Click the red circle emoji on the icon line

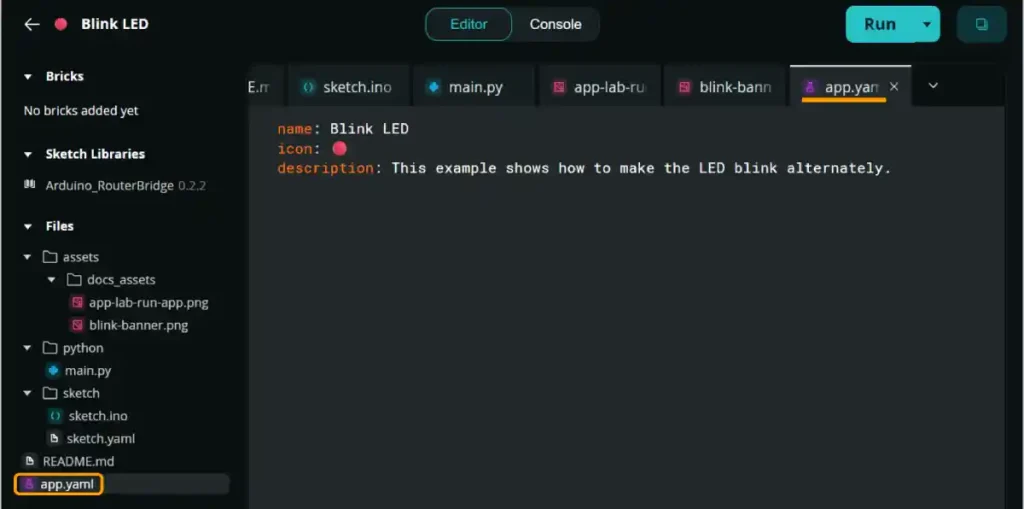tap(339, 148)
